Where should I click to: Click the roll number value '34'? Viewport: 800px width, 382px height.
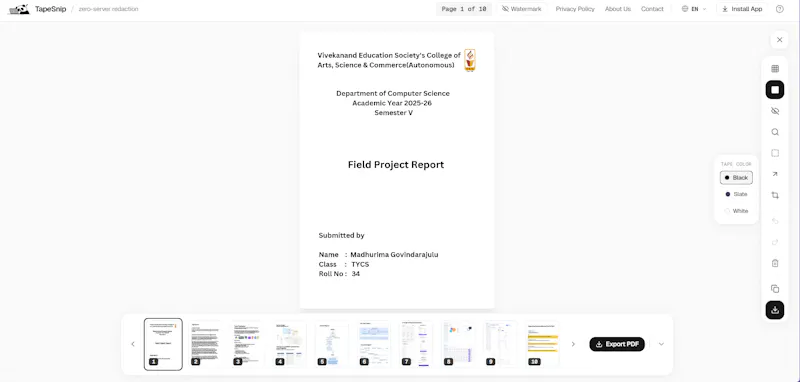click(x=356, y=274)
